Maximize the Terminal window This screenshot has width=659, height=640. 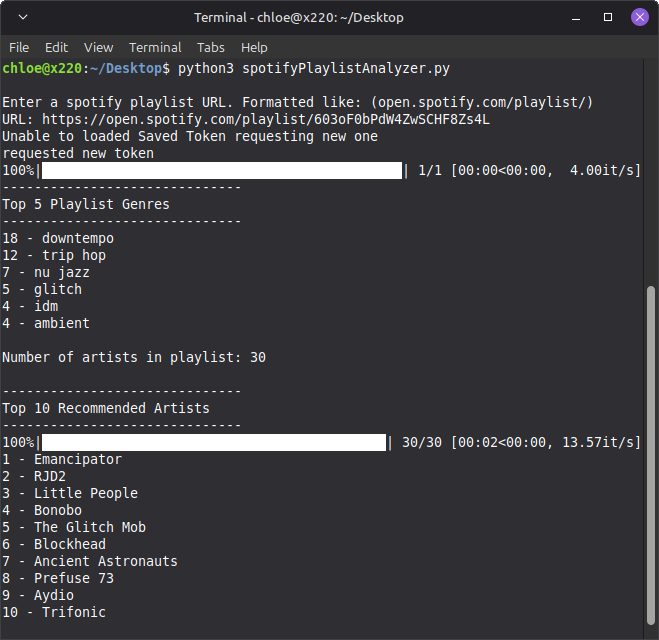[x=608, y=17]
